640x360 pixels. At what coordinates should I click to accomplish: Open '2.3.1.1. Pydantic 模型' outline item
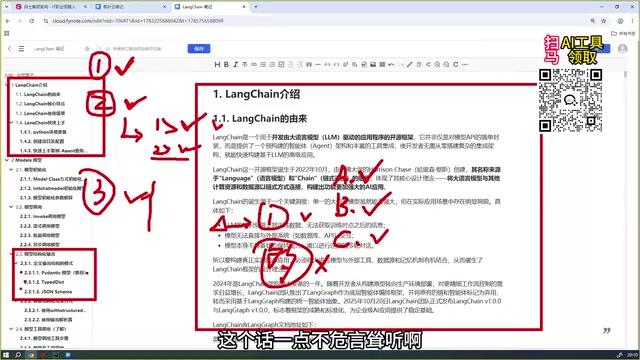point(56,273)
